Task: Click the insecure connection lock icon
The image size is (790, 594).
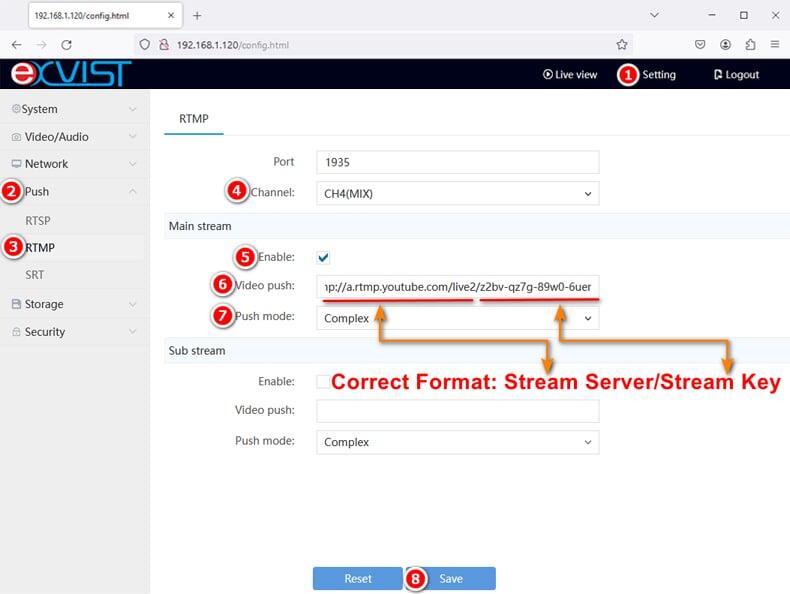Action: pyautogui.click(x=164, y=45)
